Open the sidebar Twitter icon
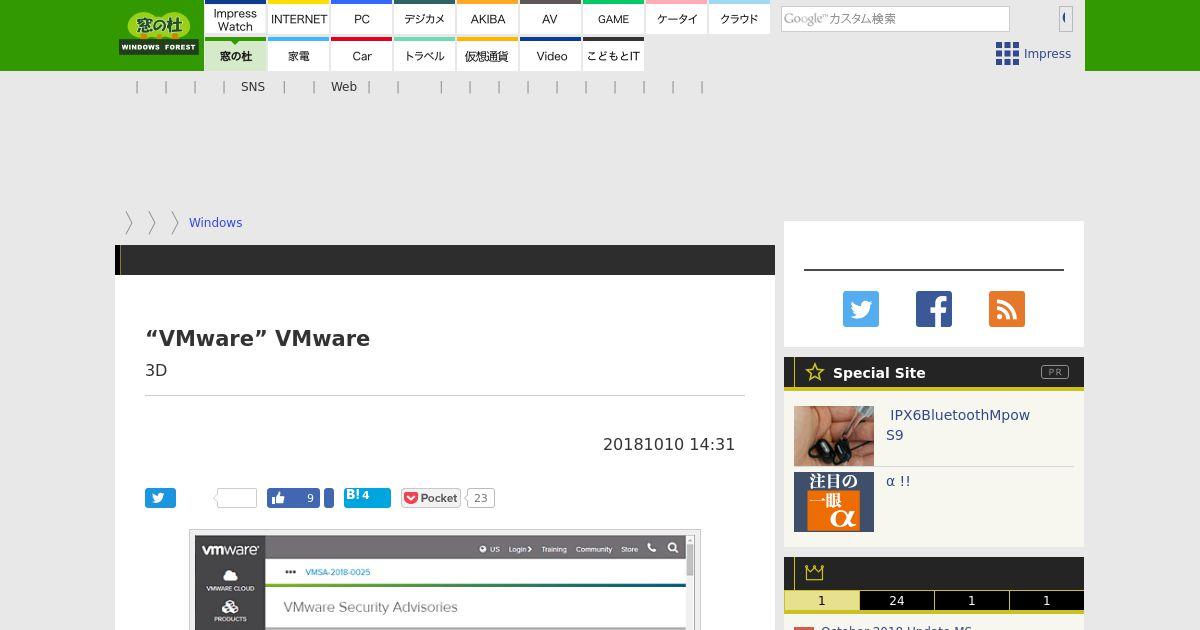 861,309
